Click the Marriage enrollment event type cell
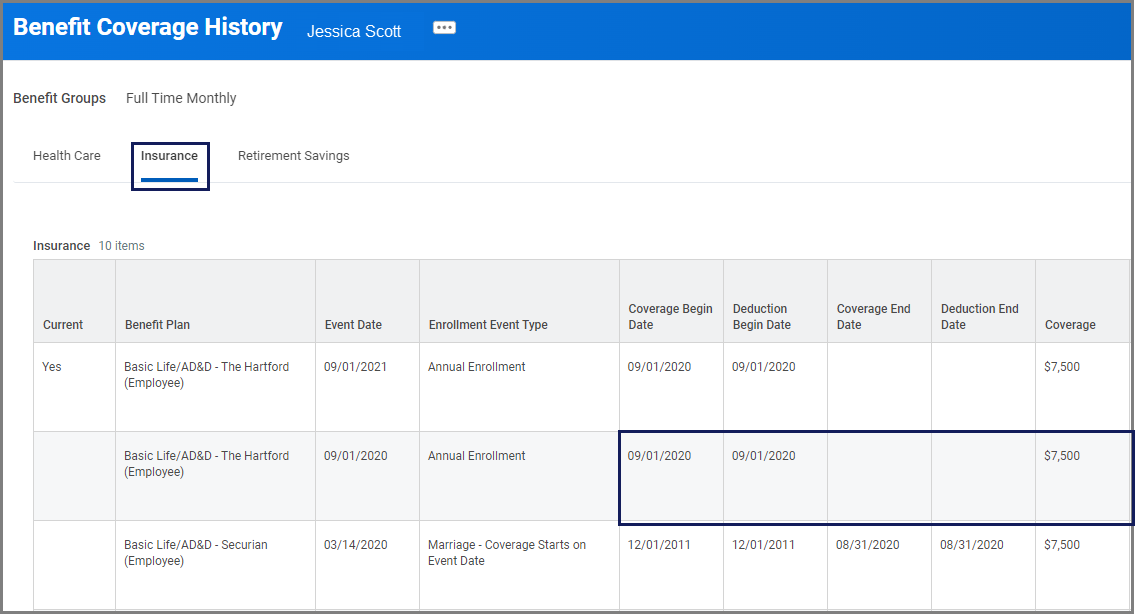 [x=506, y=553]
